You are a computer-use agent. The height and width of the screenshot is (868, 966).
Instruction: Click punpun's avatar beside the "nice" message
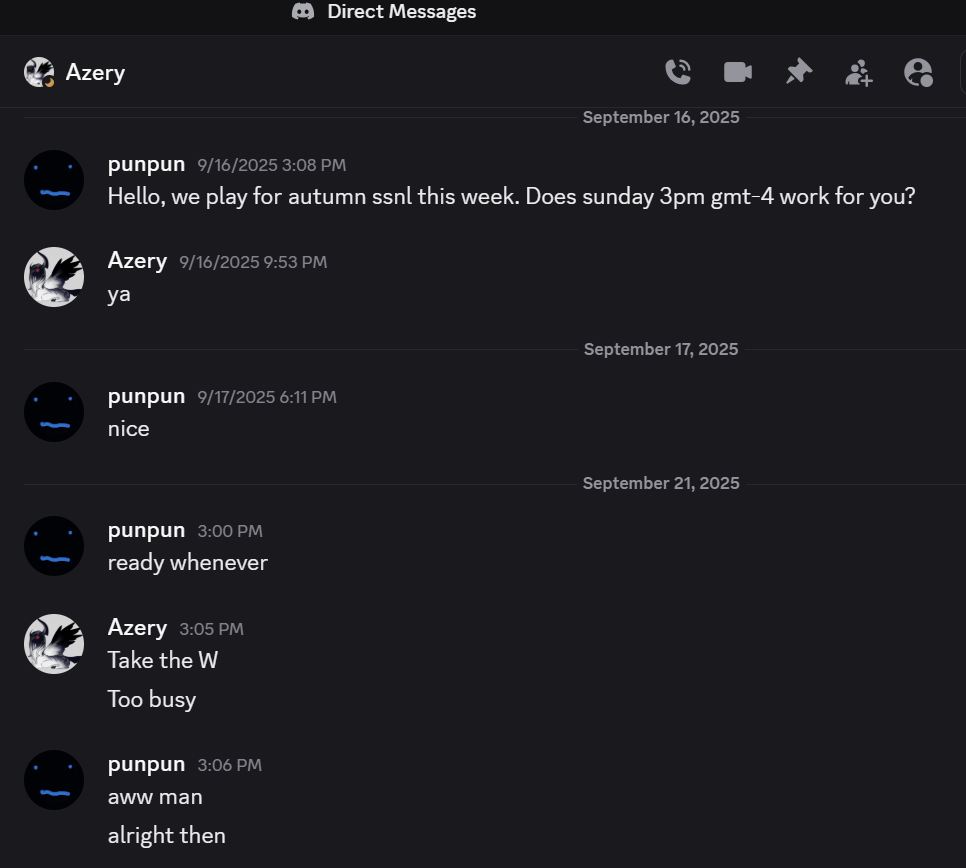(54, 412)
